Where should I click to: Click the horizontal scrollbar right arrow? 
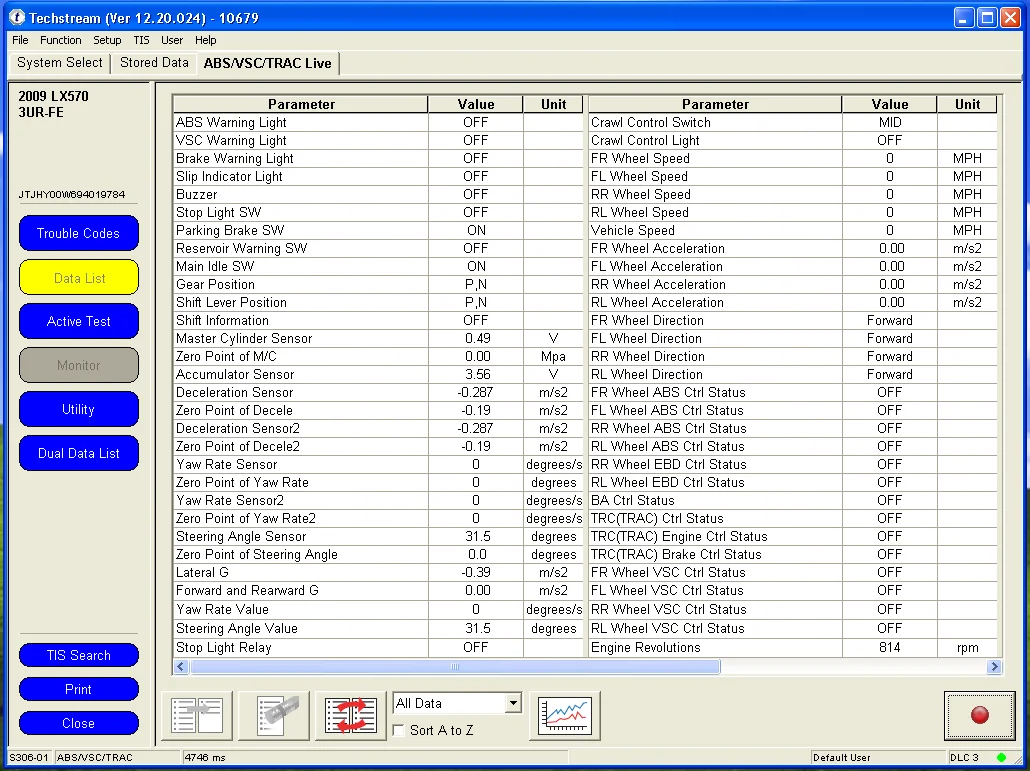[994, 667]
